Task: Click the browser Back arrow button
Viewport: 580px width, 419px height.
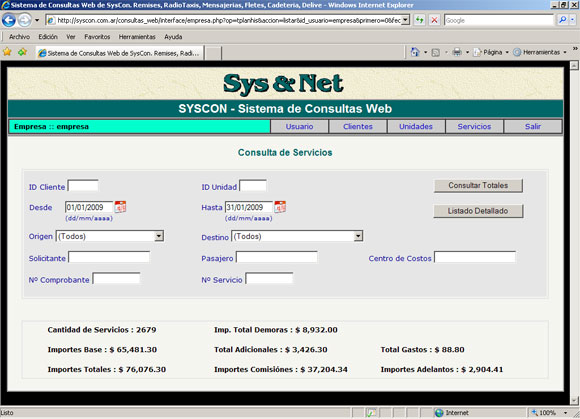Action: click(x=9, y=20)
